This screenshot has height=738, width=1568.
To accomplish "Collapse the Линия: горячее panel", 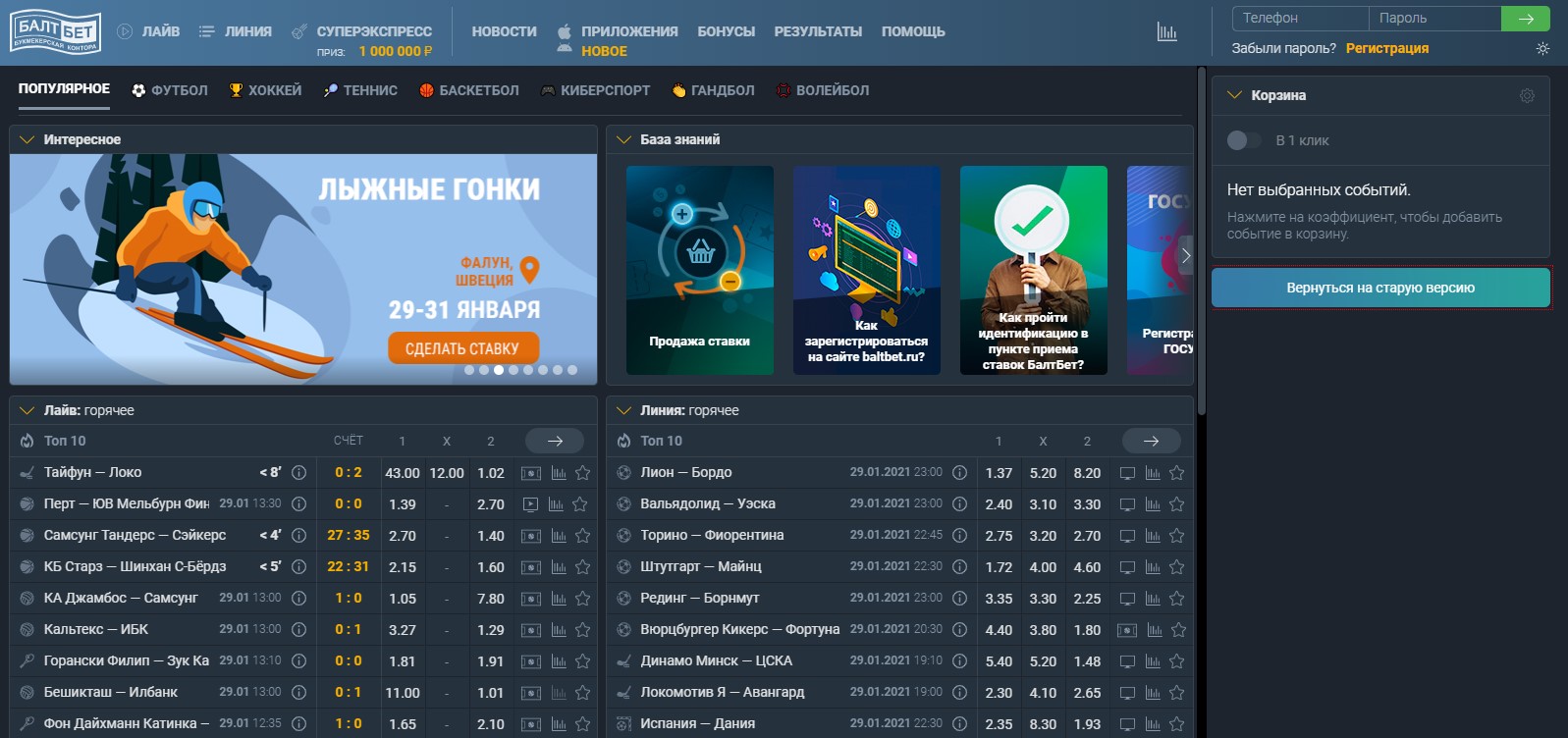I will [623, 410].
